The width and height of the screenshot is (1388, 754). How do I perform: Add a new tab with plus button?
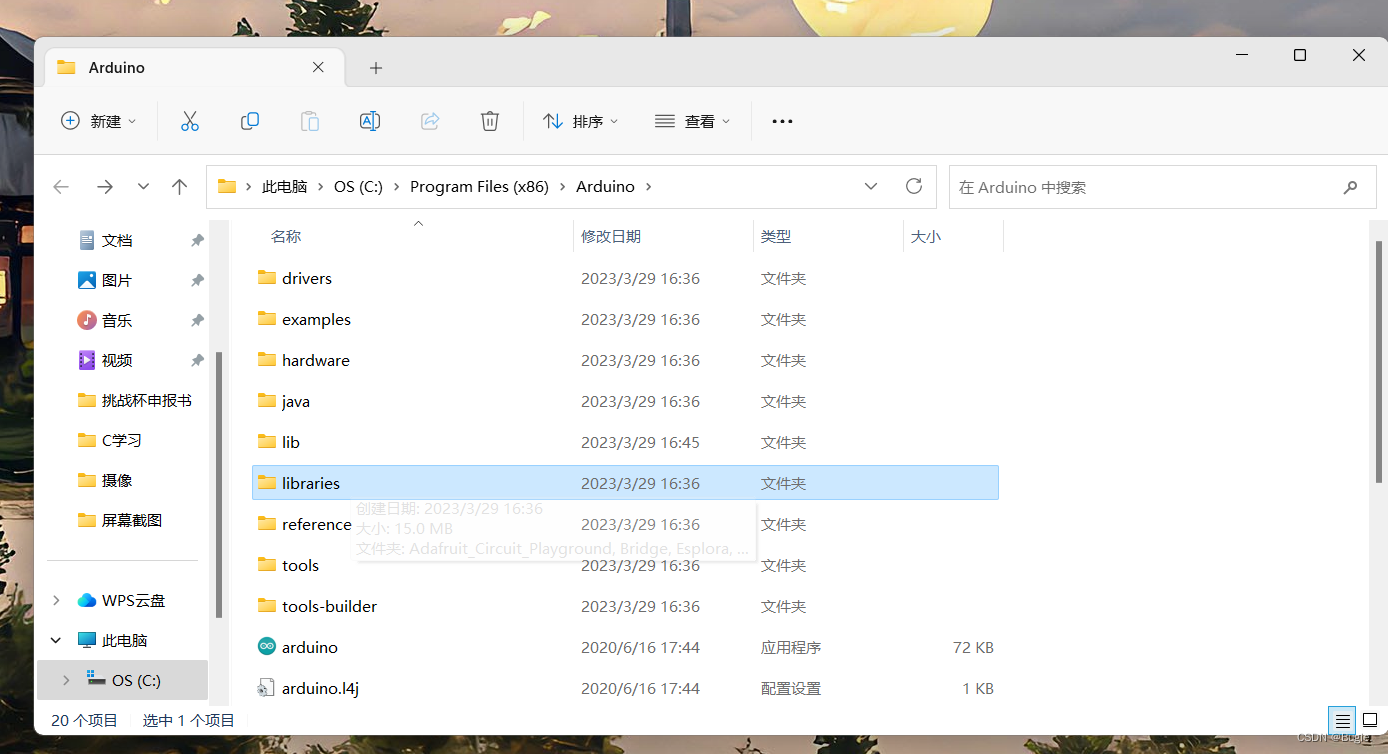[x=376, y=68]
